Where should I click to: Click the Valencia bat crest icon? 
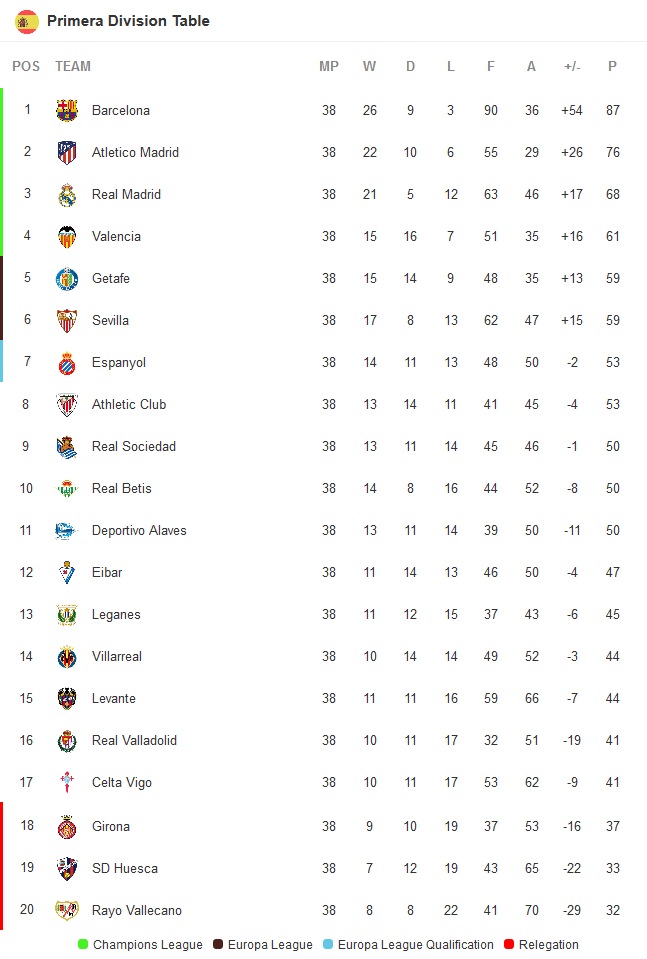tap(67, 236)
